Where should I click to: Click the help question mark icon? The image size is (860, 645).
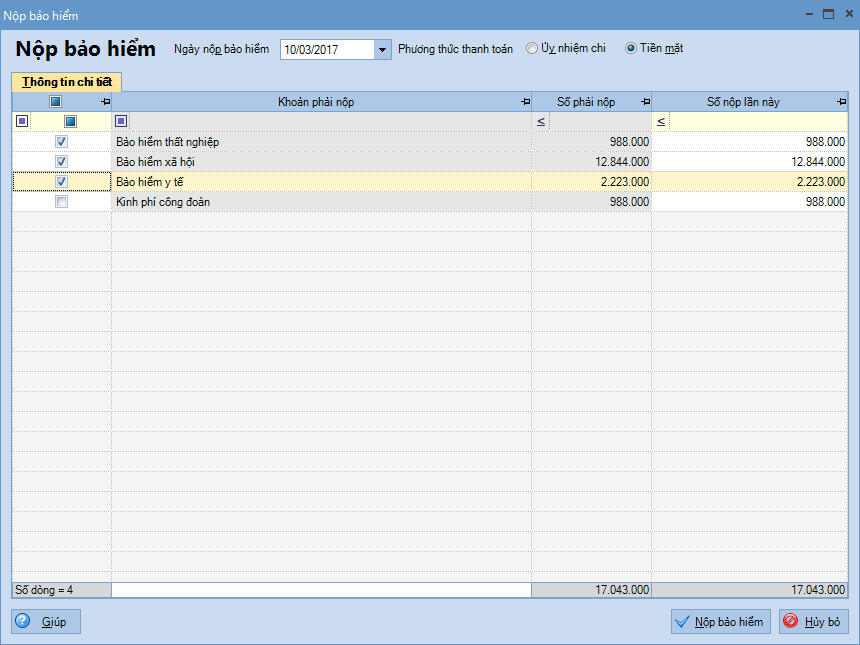pyautogui.click(x=24, y=621)
